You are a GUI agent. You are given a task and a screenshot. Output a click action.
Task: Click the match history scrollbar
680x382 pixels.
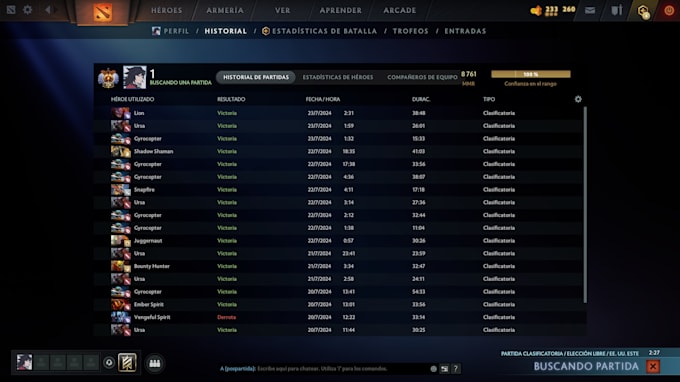(585, 205)
